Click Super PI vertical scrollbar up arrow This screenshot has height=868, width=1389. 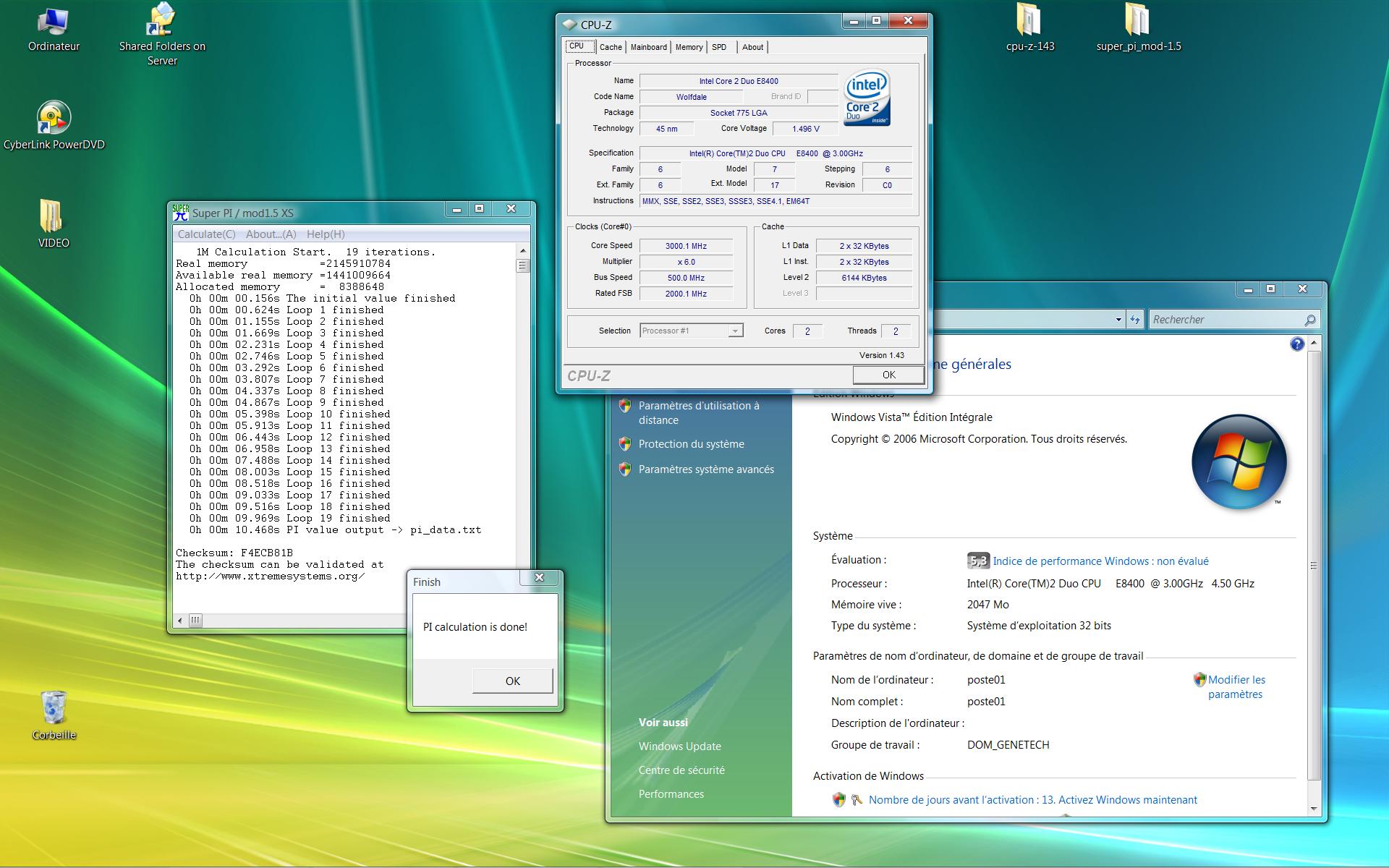click(522, 251)
